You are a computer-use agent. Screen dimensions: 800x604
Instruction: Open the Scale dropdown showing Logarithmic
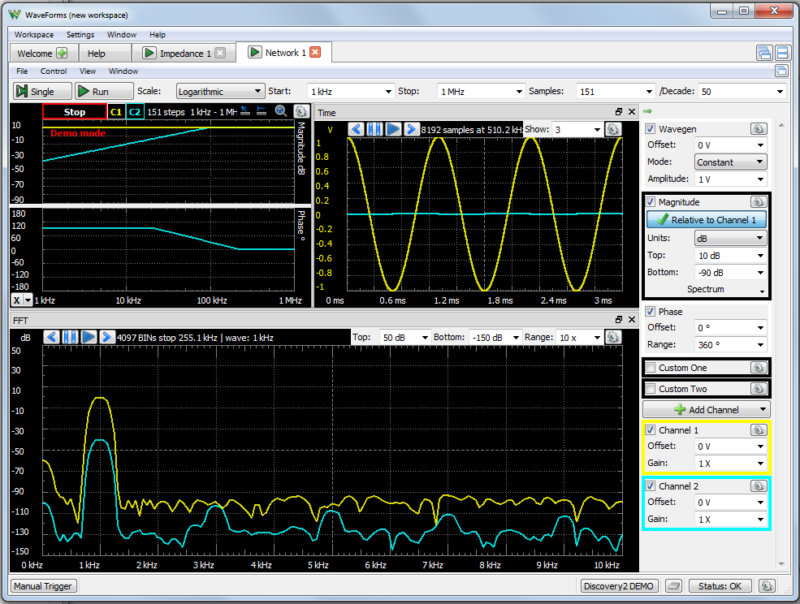219,90
